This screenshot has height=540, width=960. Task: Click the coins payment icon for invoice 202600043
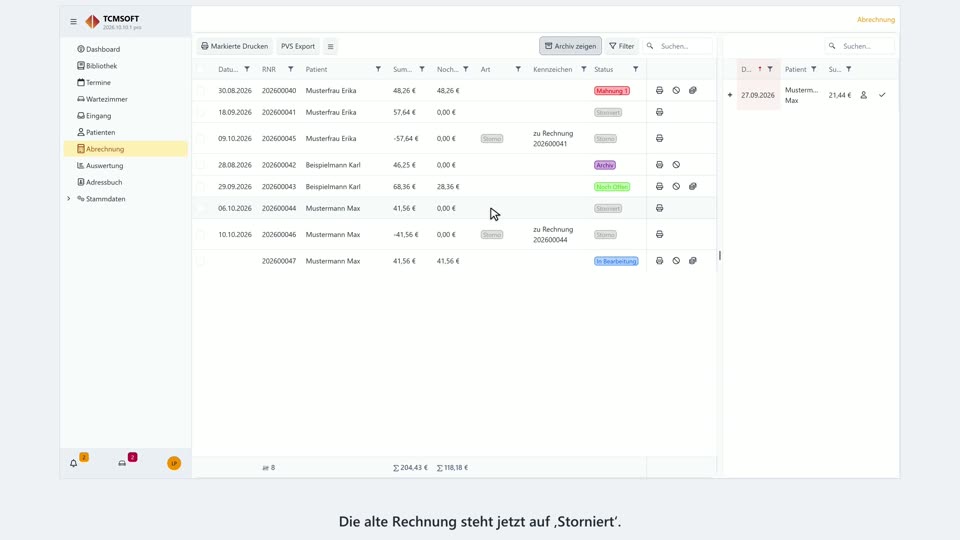[x=692, y=186]
